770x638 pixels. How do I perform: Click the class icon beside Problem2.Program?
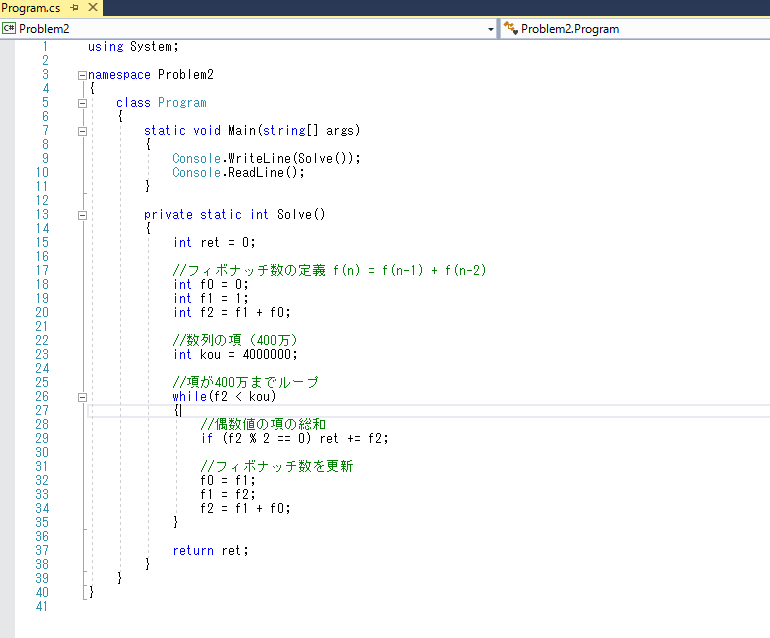pos(511,28)
